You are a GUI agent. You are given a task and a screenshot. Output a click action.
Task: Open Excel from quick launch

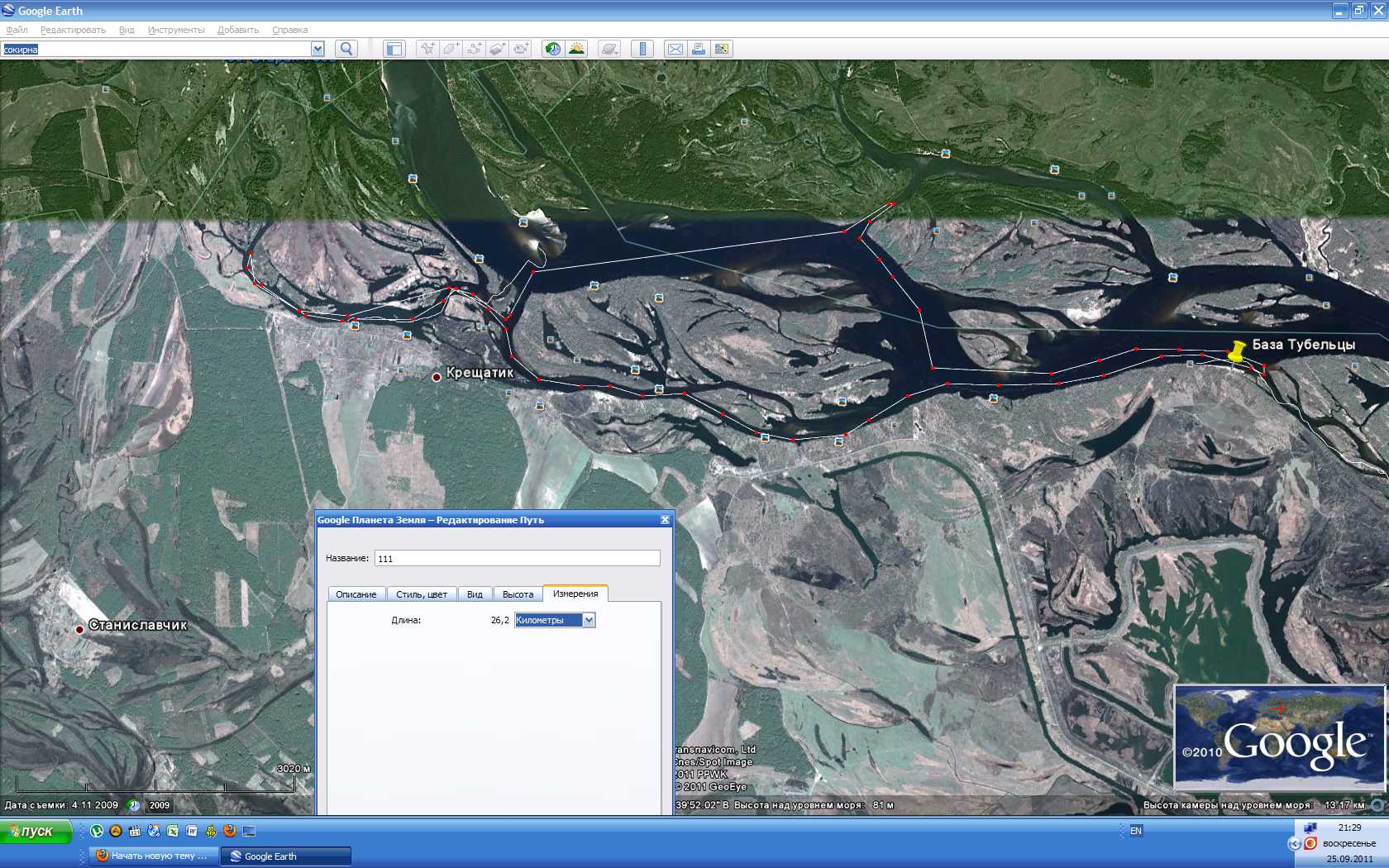[173, 831]
